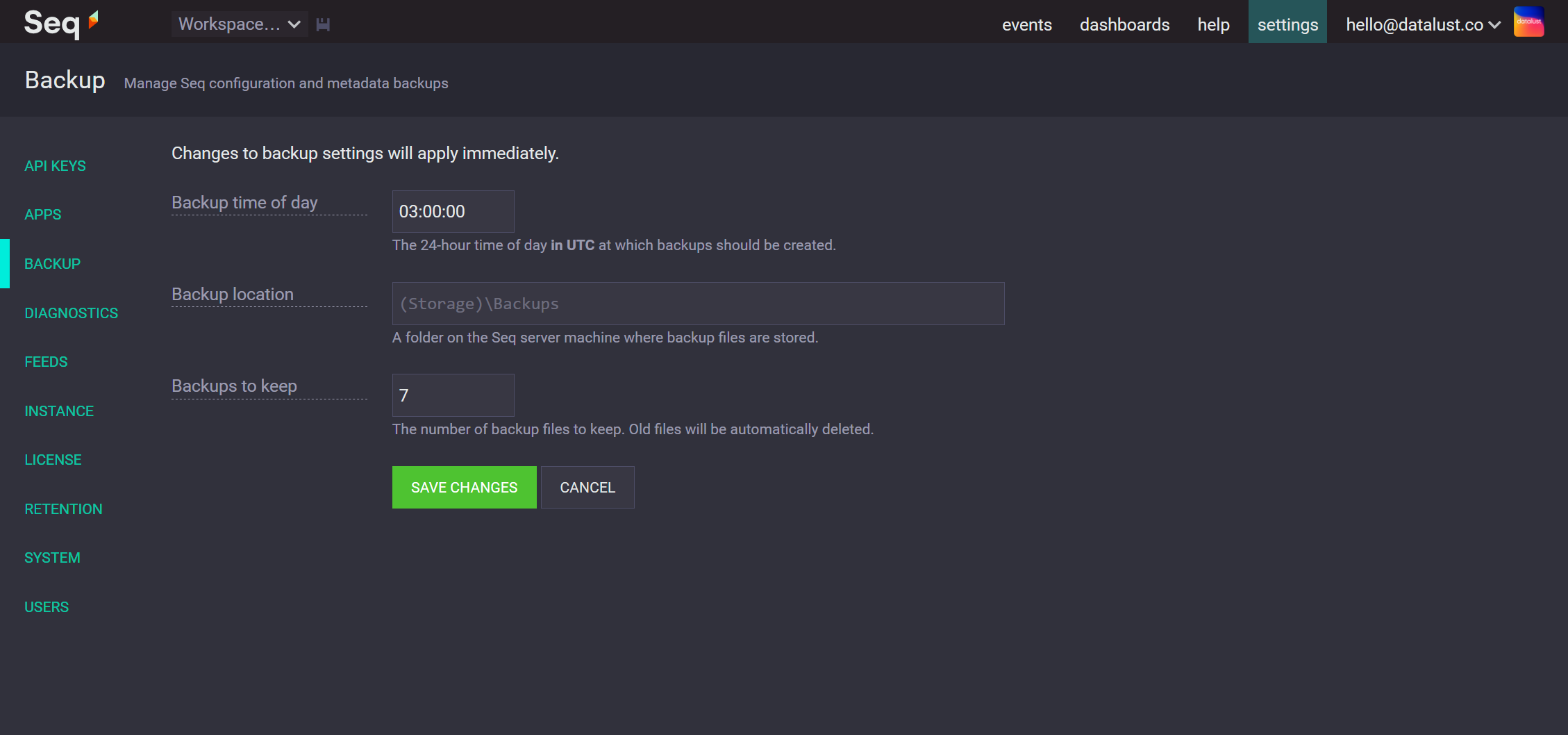Open API Keys settings
Image resolution: width=1568 pixels, height=735 pixels.
pyautogui.click(x=55, y=166)
